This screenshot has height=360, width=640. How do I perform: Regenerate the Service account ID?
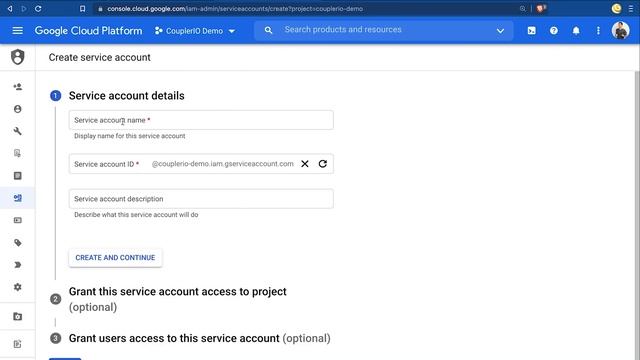click(x=322, y=164)
